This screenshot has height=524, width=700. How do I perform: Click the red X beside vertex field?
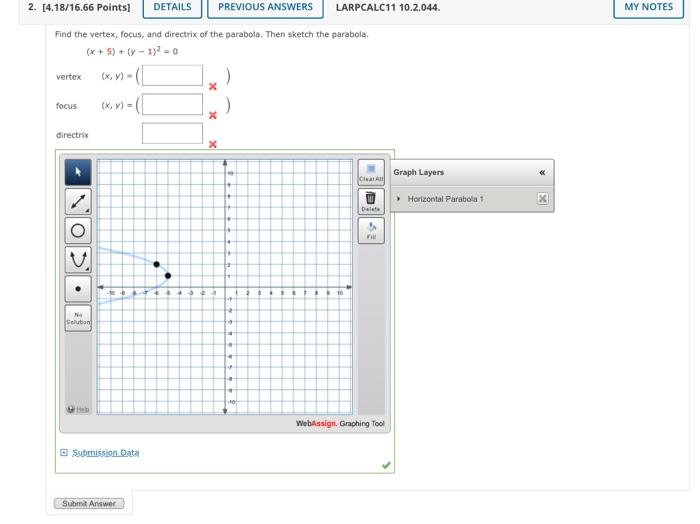(x=213, y=86)
